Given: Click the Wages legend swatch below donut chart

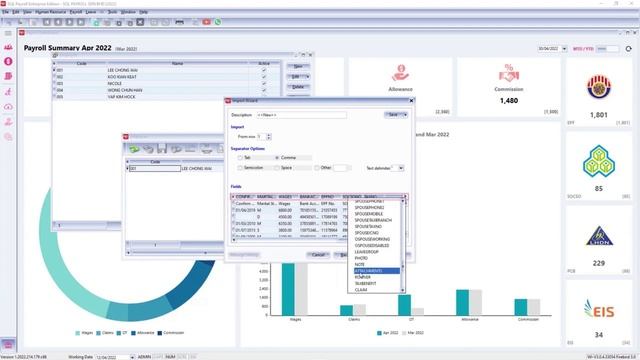Looking at the screenshot, I should tap(78, 333).
